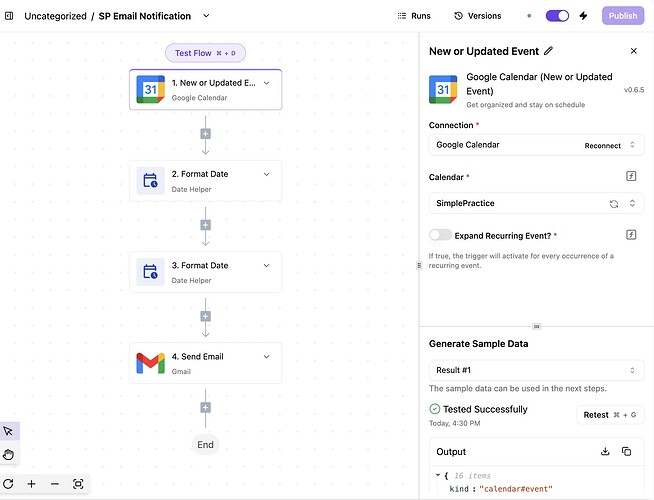654x500 pixels.
Task: Open the Versions history
Action: click(x=477, y=16)
